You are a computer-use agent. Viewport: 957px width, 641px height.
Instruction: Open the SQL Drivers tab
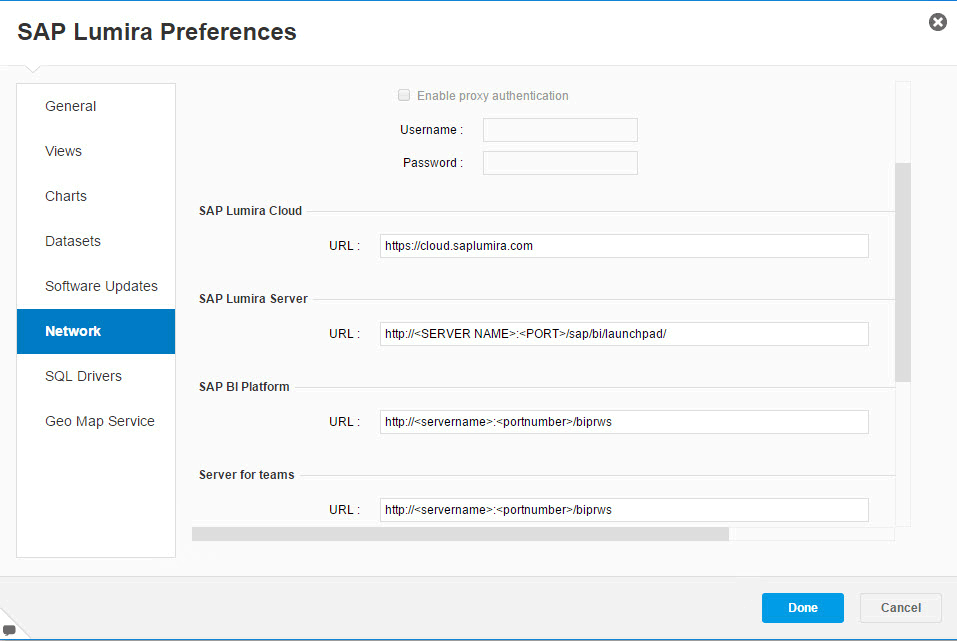(x=83, y=376)
